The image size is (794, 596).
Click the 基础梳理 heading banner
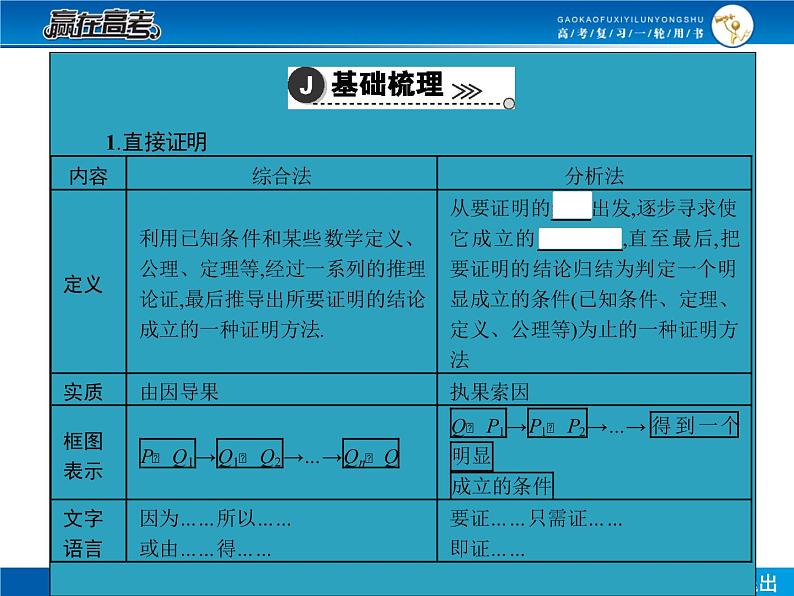402,88
